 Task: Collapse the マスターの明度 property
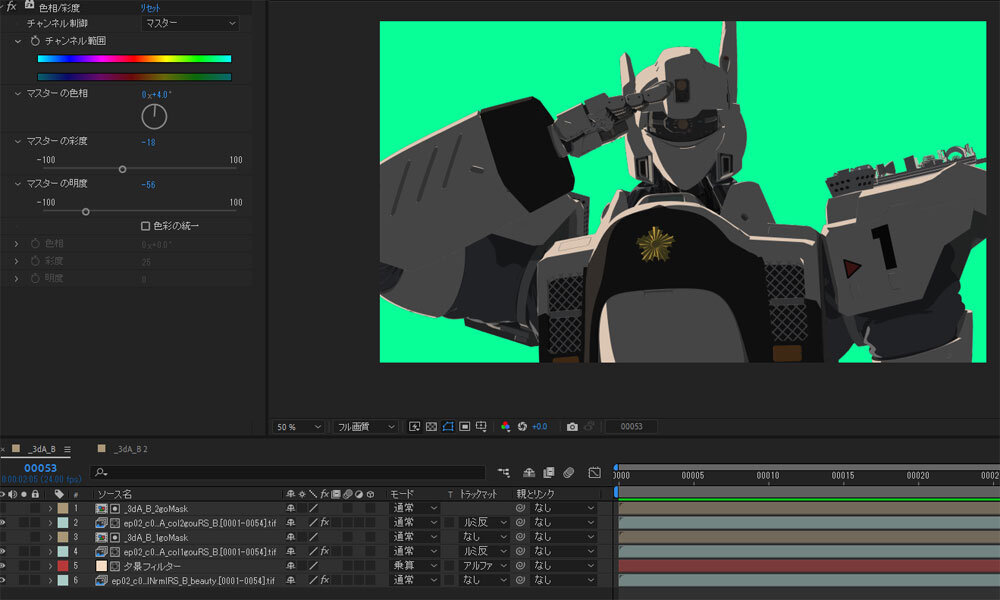tap(17, 184)
